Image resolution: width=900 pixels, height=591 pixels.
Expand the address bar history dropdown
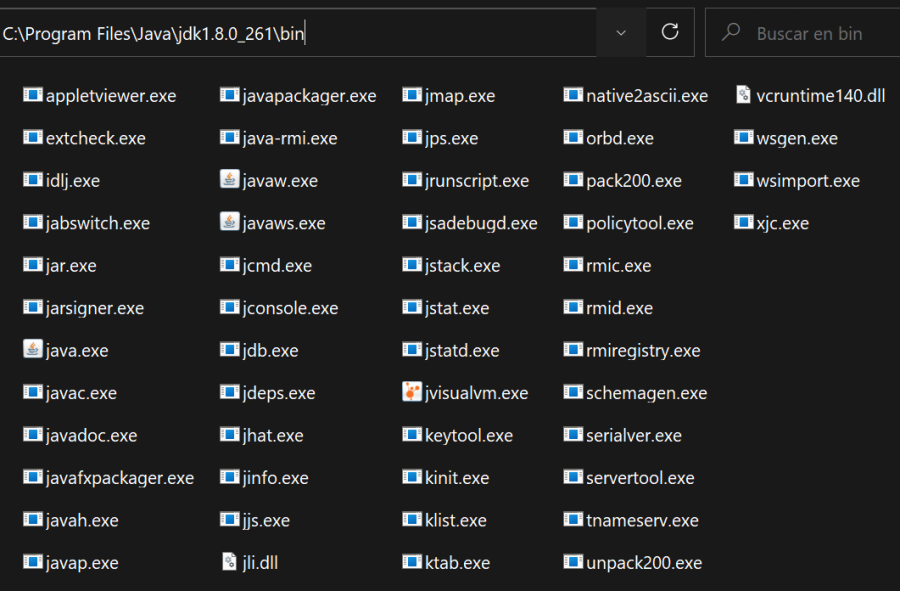point(621,33)
